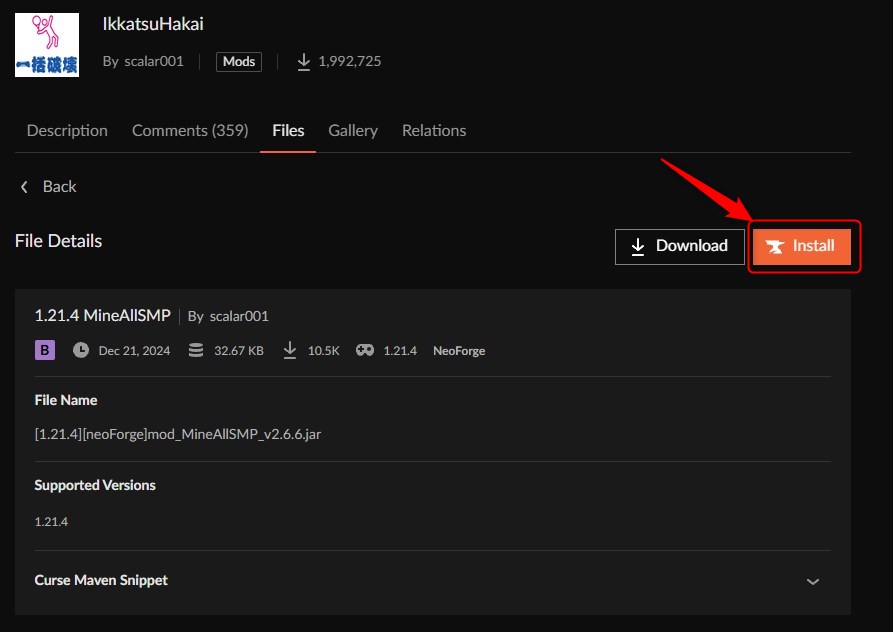Click the Mods category tag
The width and height of the screenshot is (893, 632).
239,61
